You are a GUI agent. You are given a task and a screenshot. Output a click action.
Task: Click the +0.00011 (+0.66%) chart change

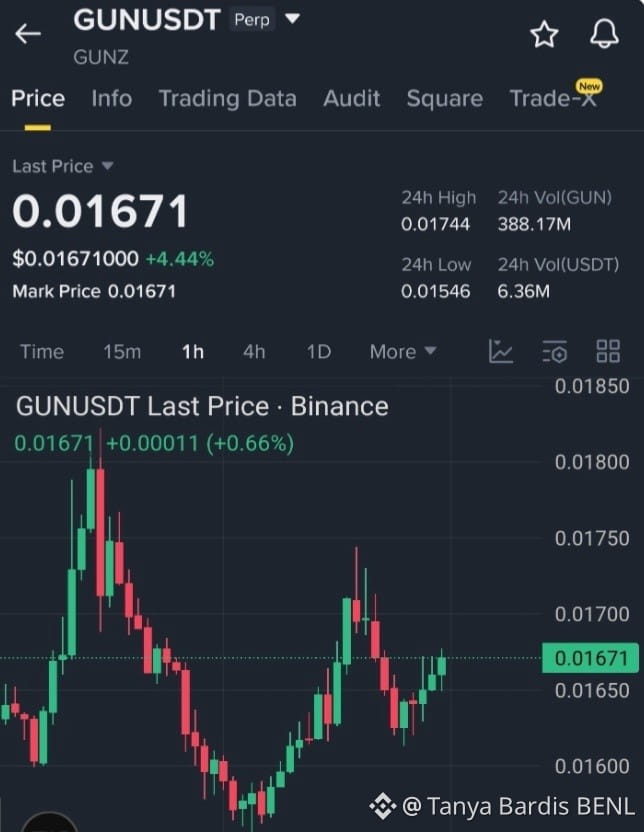tap(200, 443)
